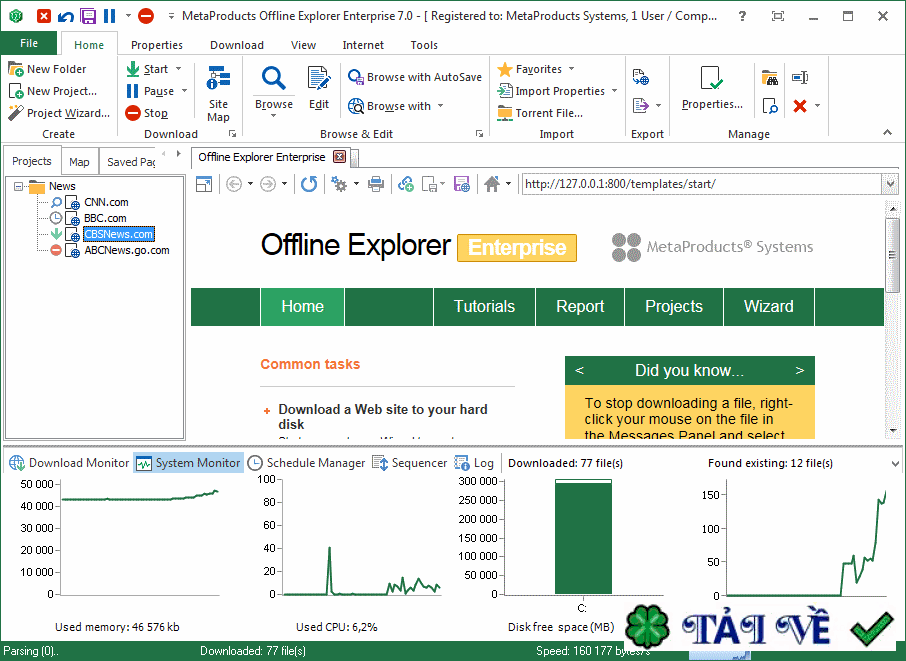906x661 pixels.
Task: Click the Tutorials navigation button
Action: [x=484, y=306]
